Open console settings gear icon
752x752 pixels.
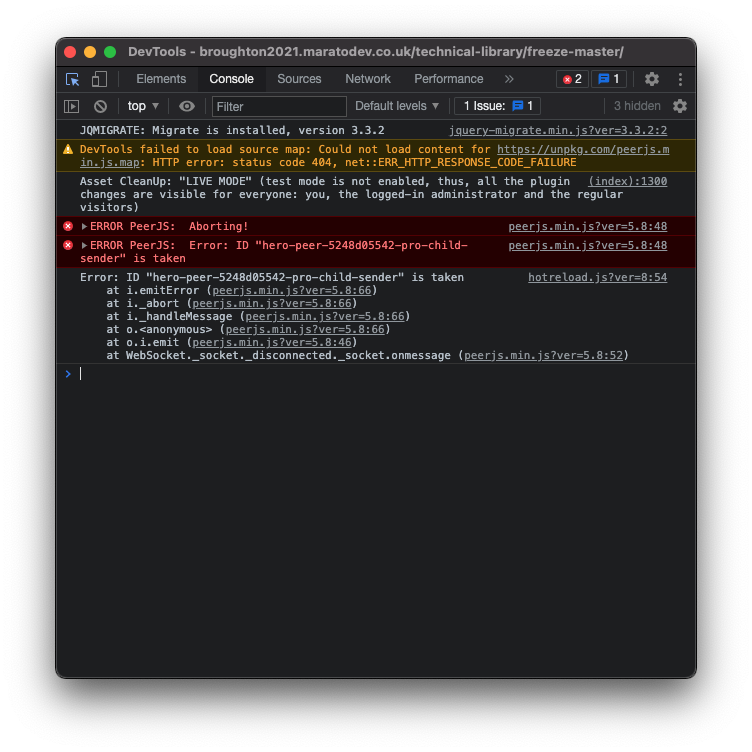(680, 106)
